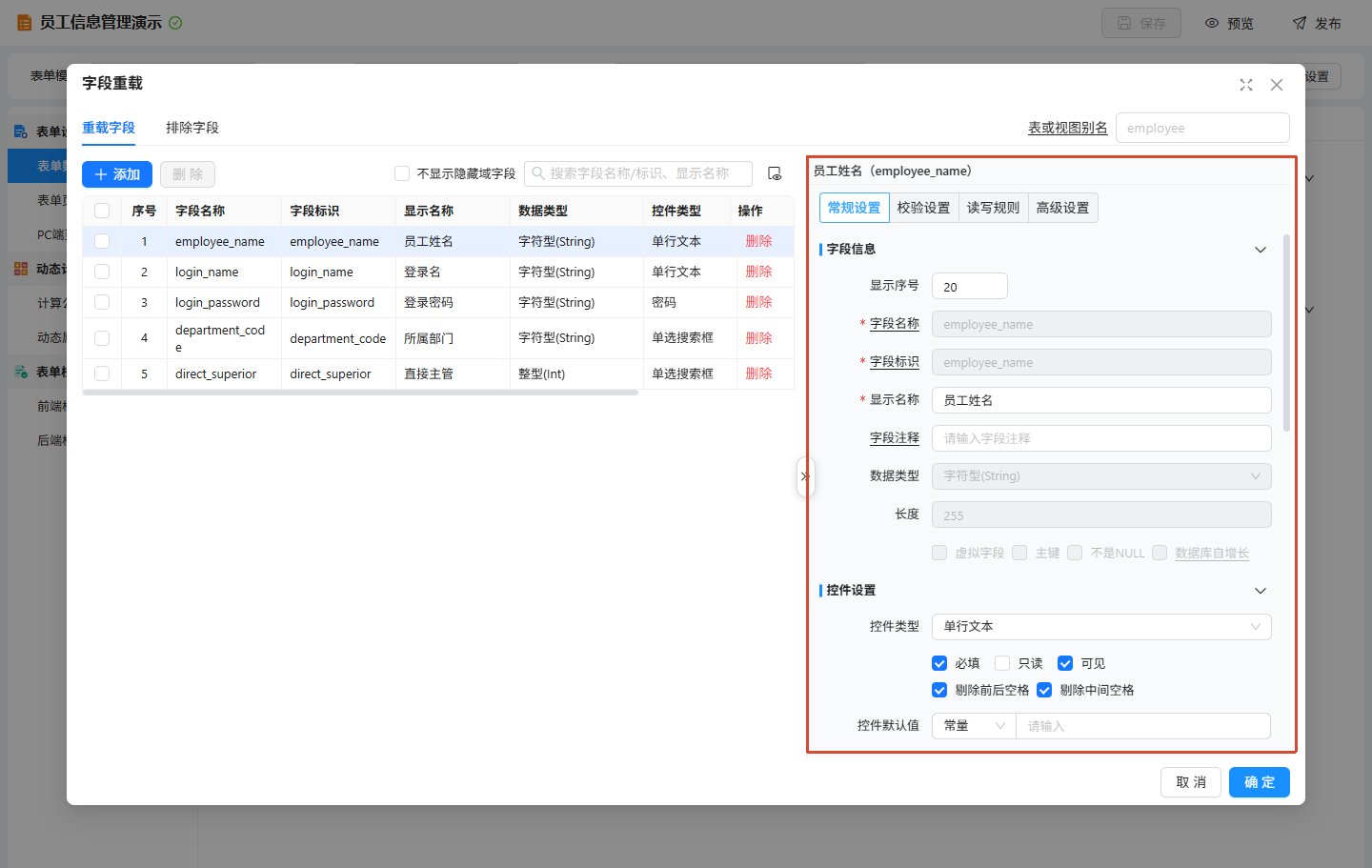Uncheck the 必填 checkbox
The height and width of the screenshot is (868, 1372).
pos(939,663)
